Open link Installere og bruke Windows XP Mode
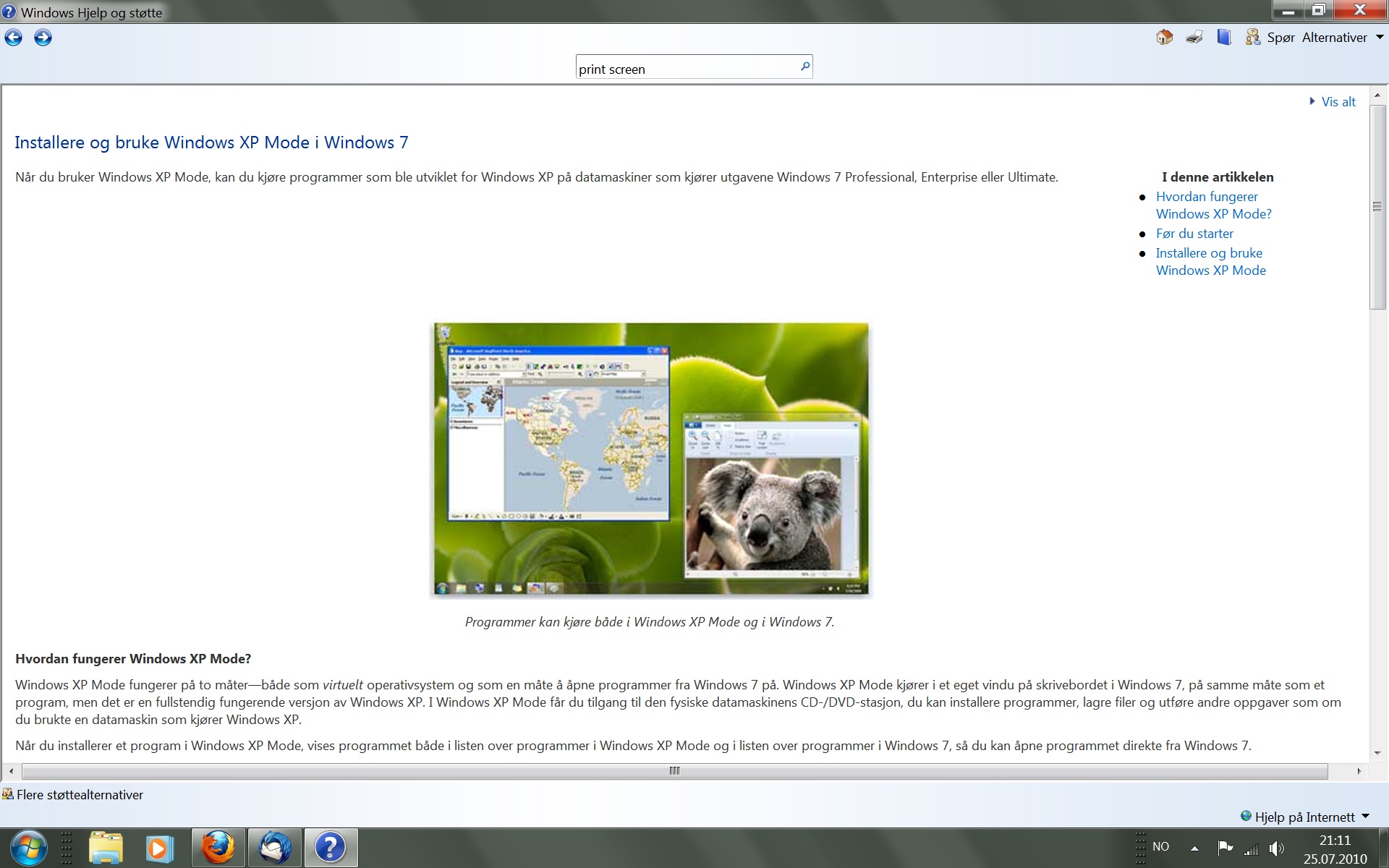This screenshot has width=1389, height=868. (1210, 262)
